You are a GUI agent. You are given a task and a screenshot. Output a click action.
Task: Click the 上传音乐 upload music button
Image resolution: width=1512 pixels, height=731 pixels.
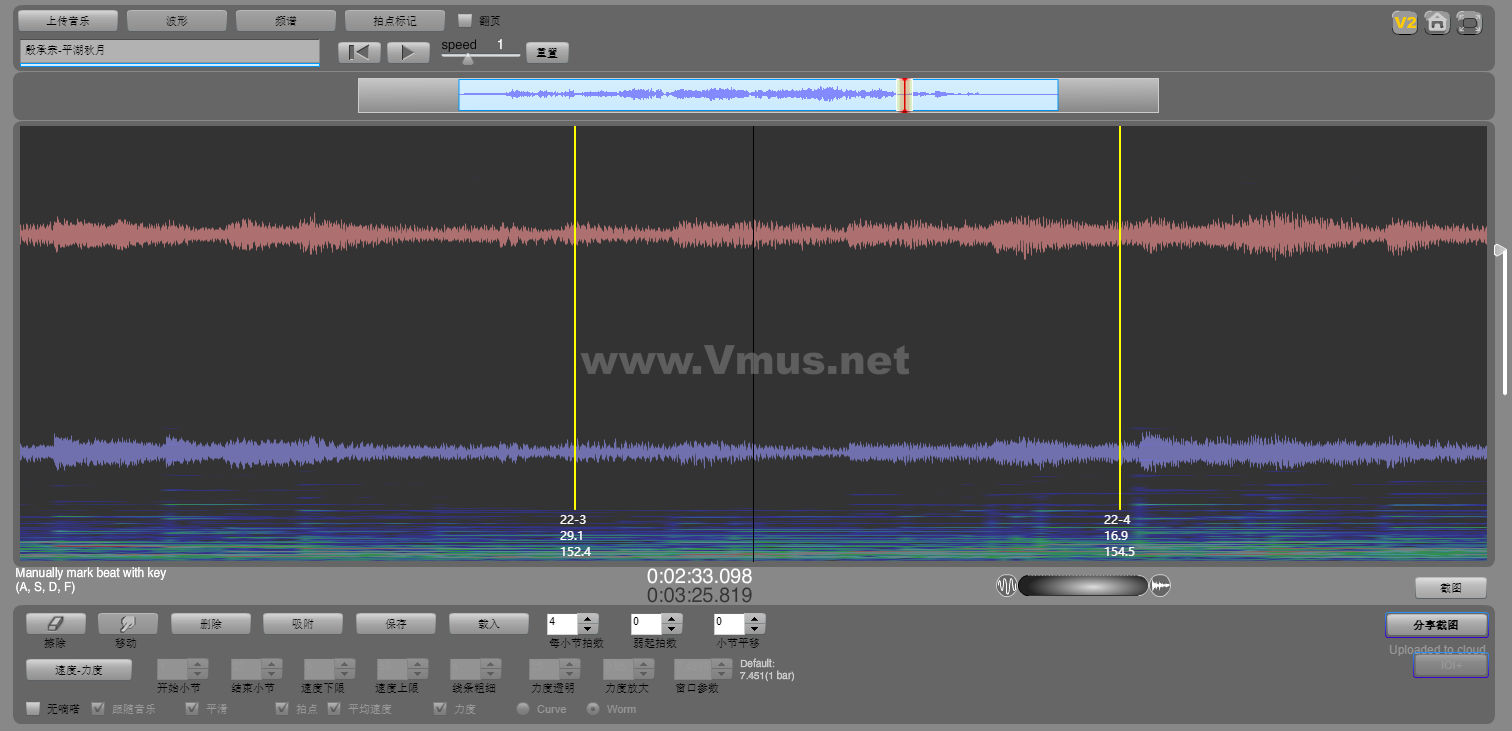[x=68, y=20]
